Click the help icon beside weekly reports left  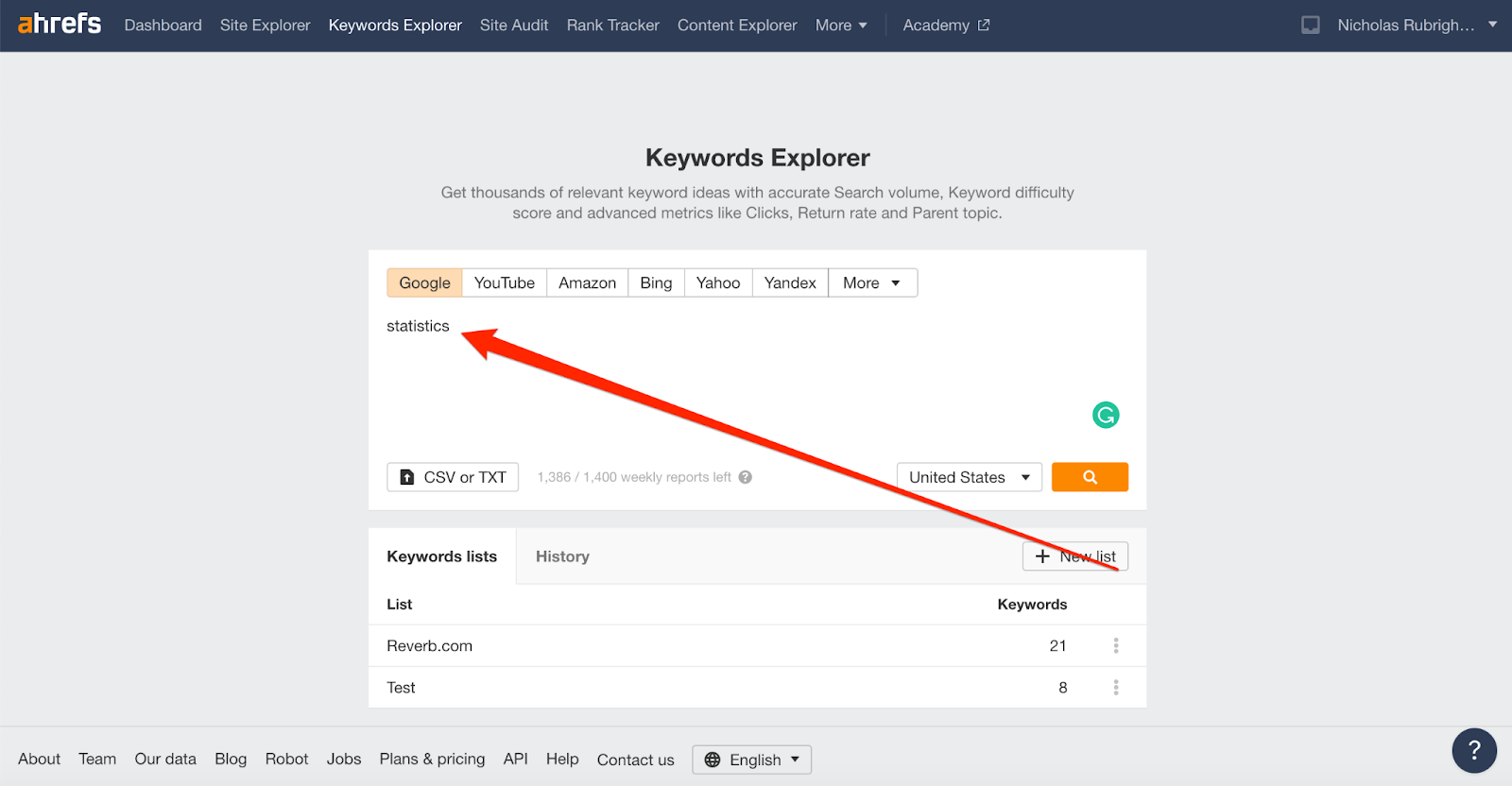tap(746, 477)
